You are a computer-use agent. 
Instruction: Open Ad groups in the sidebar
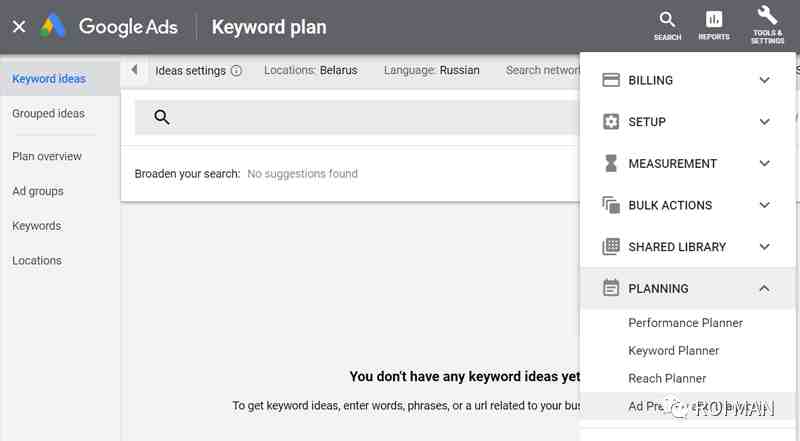pos(38,191)
